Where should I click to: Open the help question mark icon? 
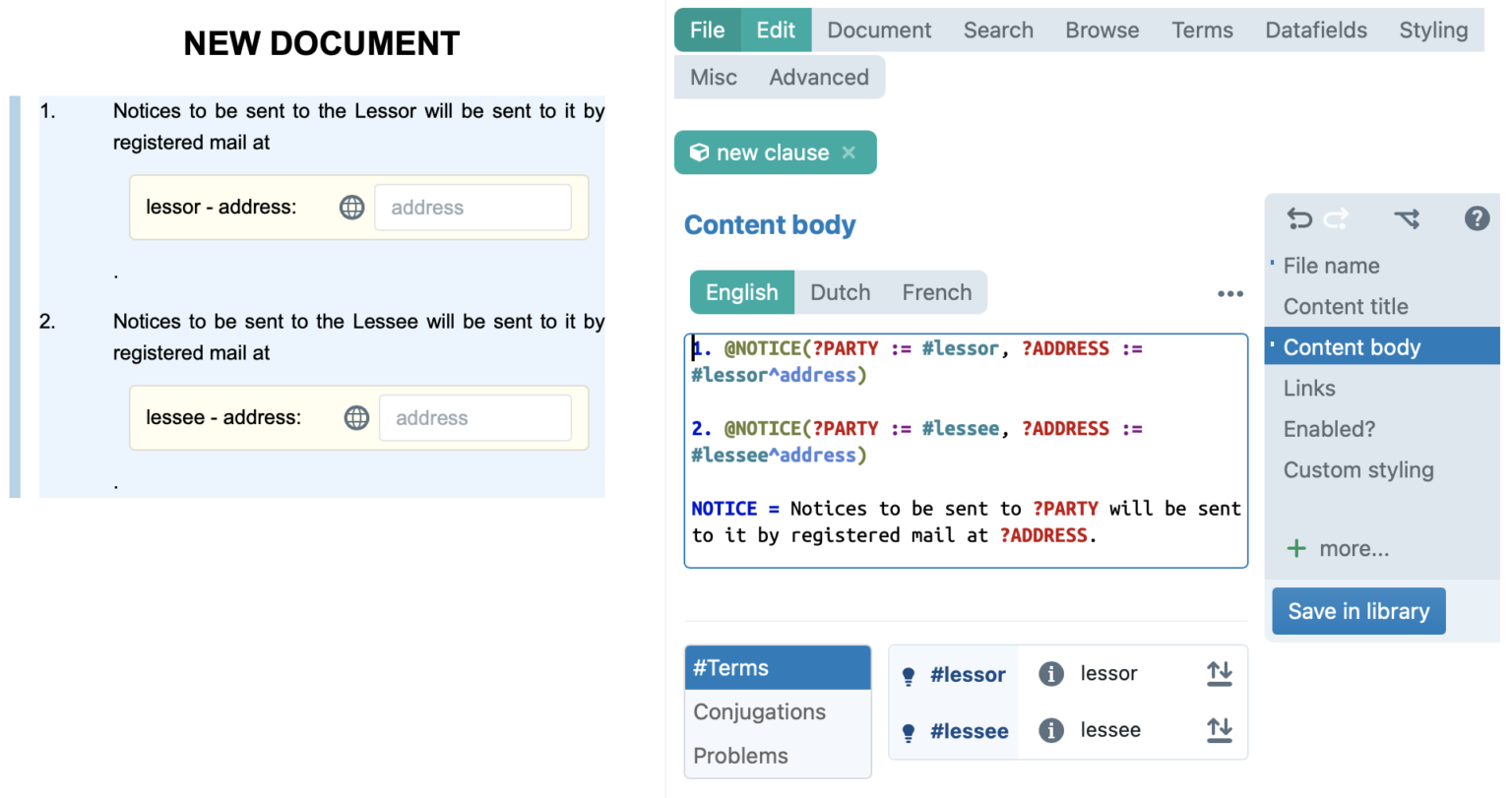[1477, 218]
